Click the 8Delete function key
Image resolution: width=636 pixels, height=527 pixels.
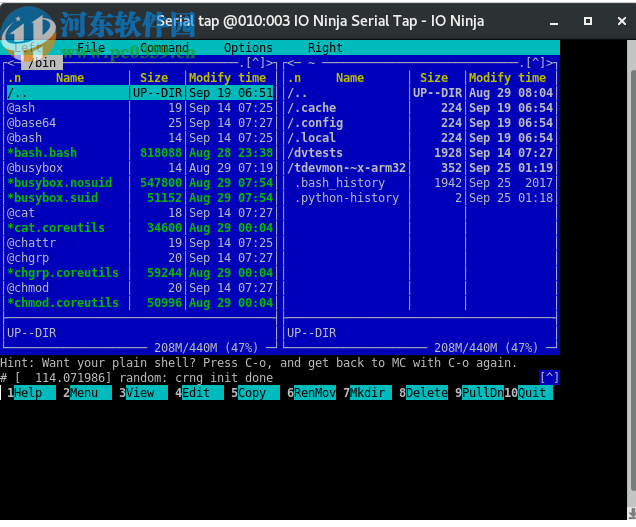click(x=423, y=393)
